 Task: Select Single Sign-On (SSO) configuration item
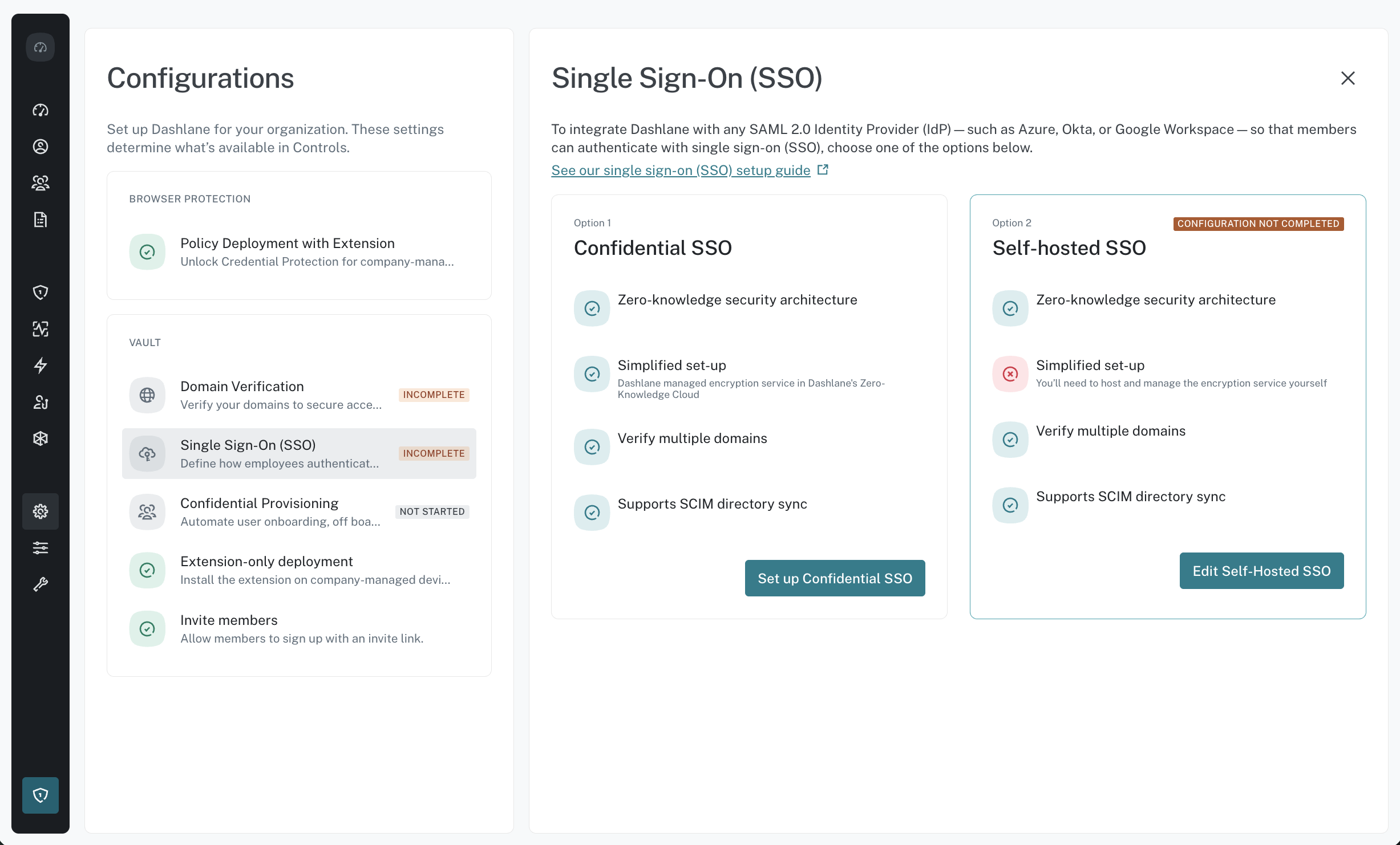pos(299,454)
